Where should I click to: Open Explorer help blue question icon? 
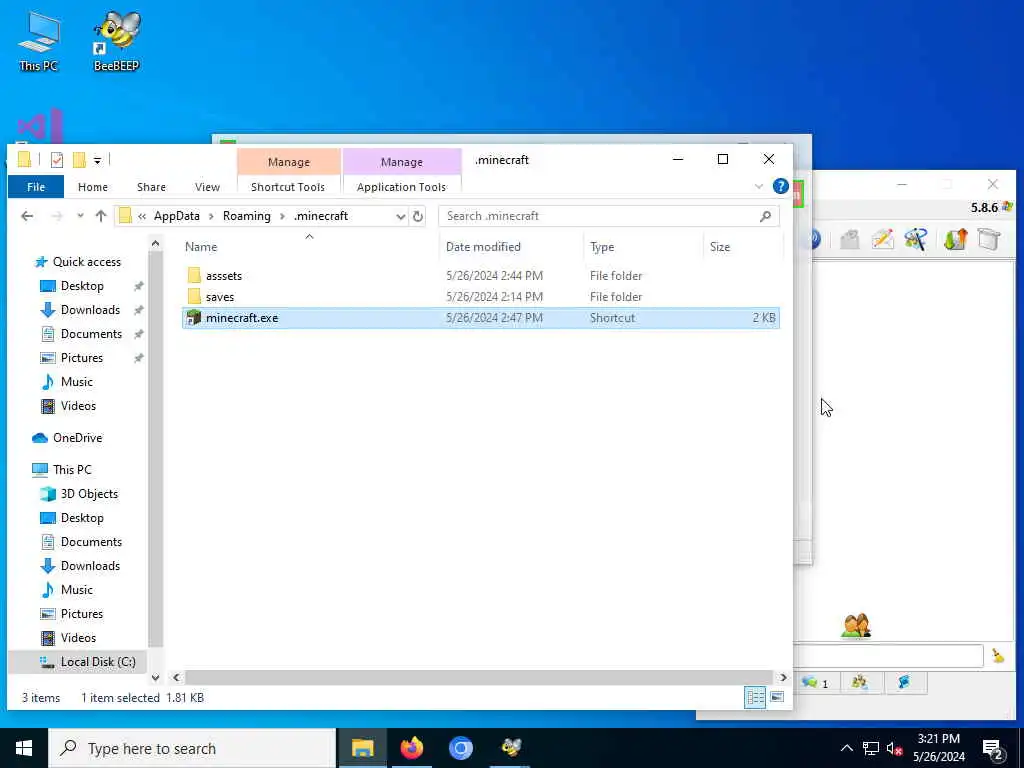click(780, 186)
